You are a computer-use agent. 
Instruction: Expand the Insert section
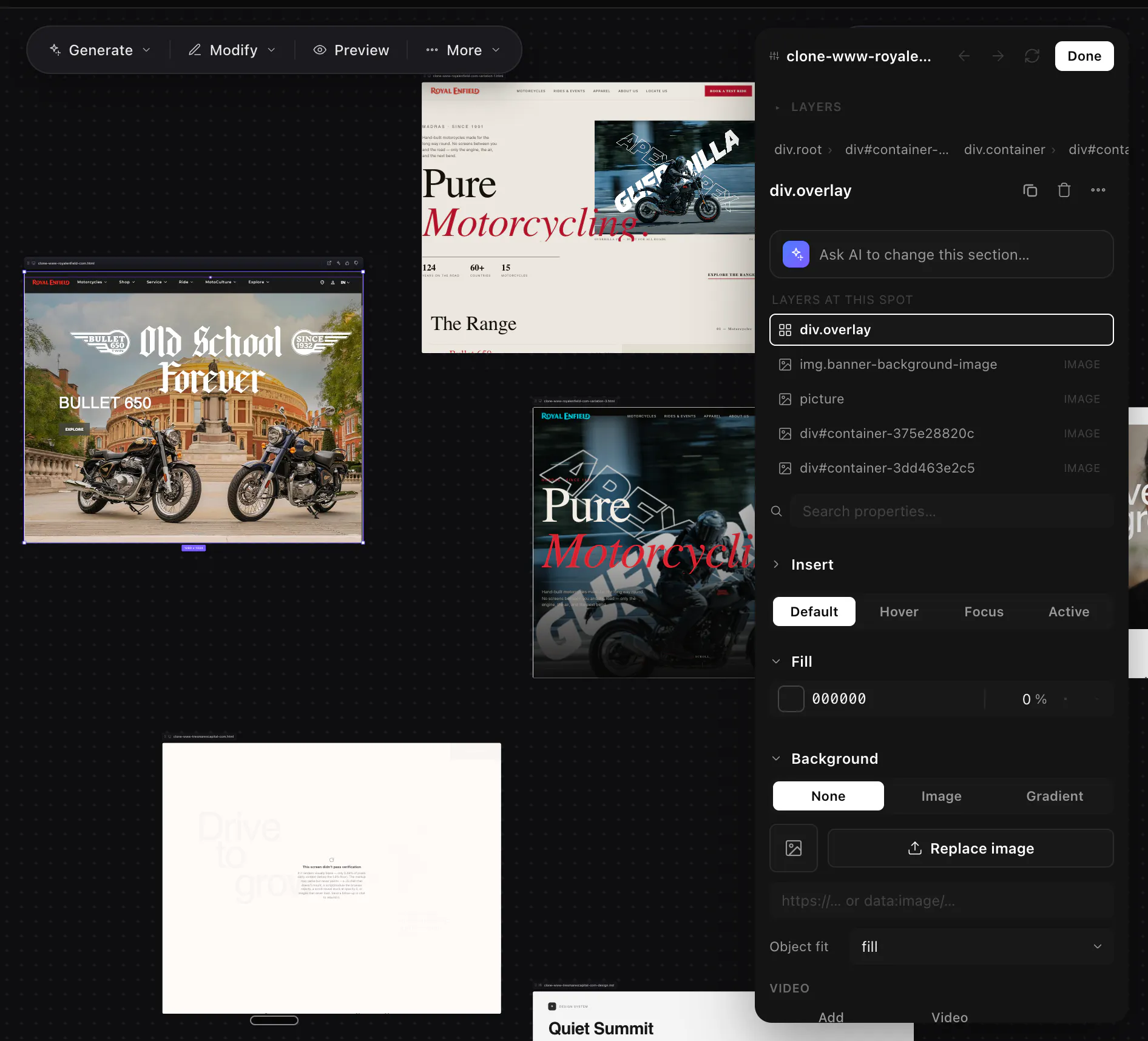803,565
